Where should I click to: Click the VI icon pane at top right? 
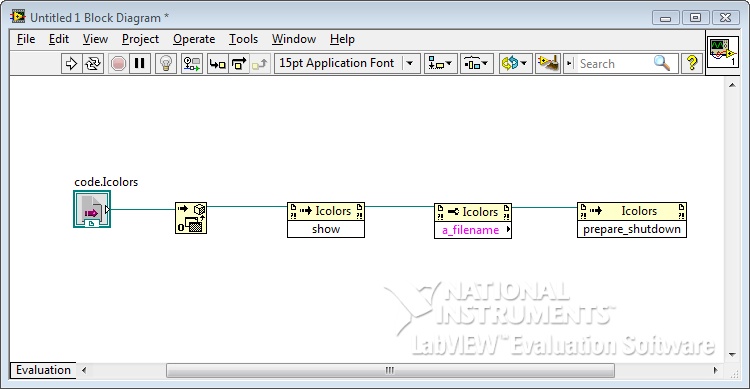[x=723, y=51]
